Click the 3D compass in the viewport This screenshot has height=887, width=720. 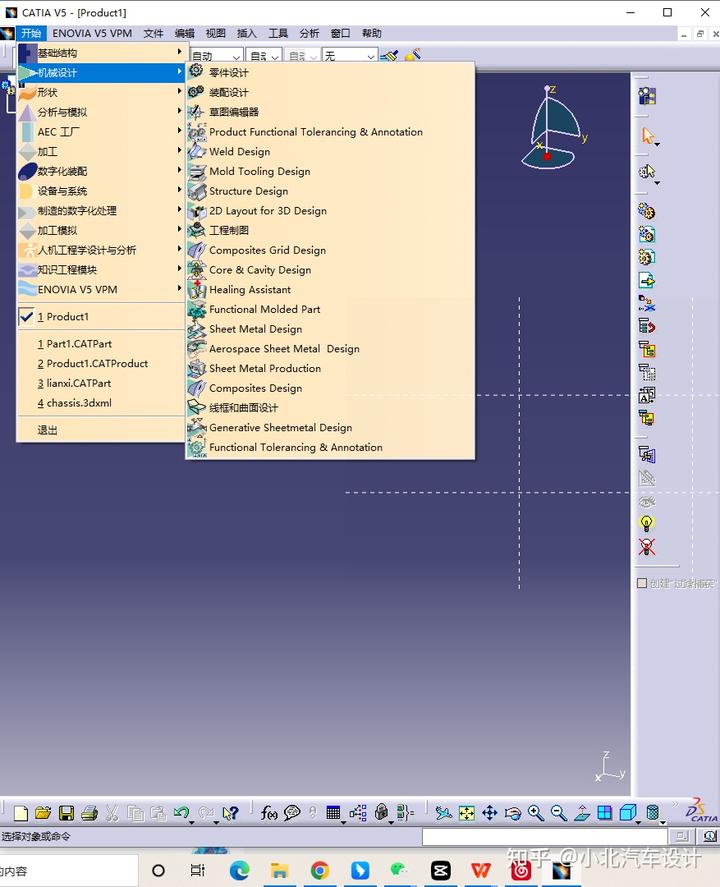click(555, 127)
